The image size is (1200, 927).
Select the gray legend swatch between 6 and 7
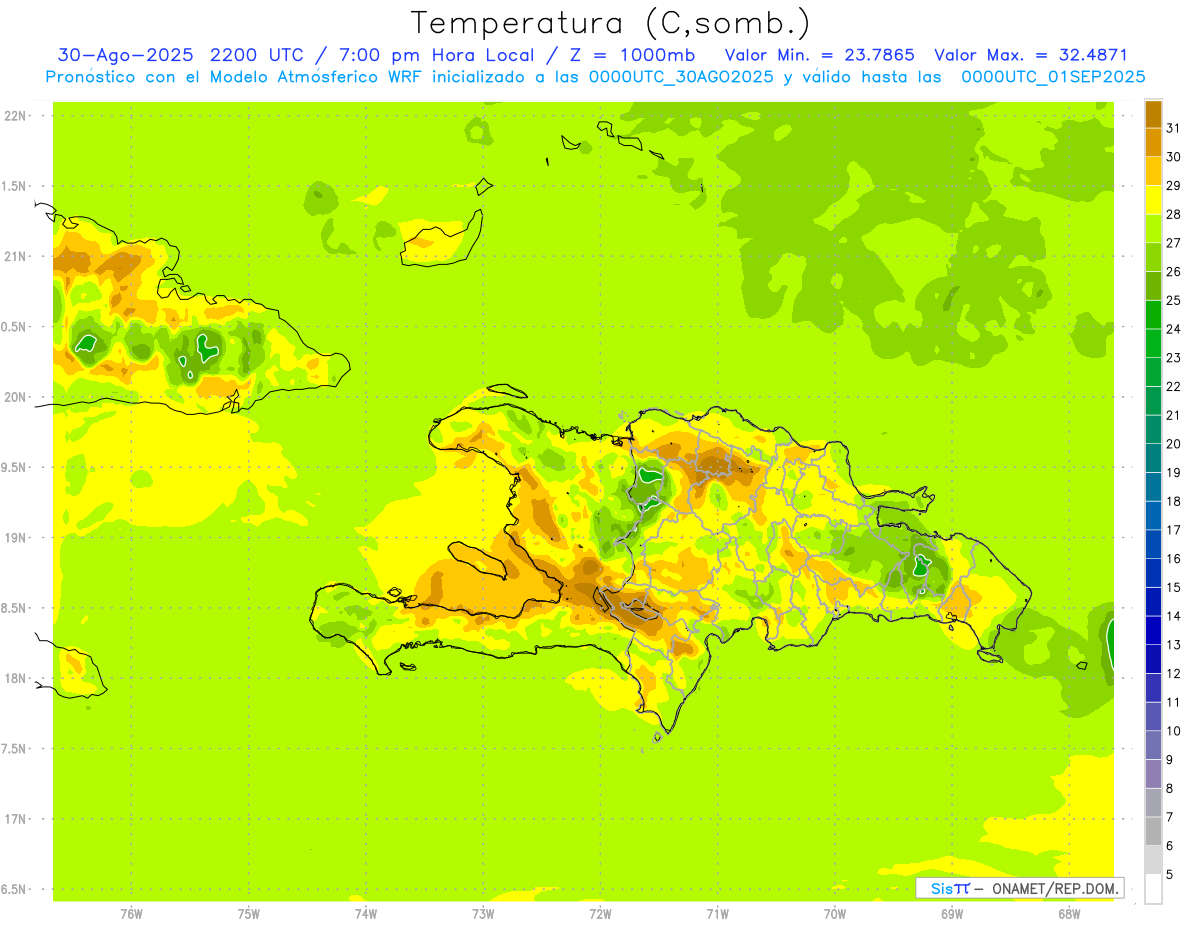pyautogui.click(x=1153, y=831)
